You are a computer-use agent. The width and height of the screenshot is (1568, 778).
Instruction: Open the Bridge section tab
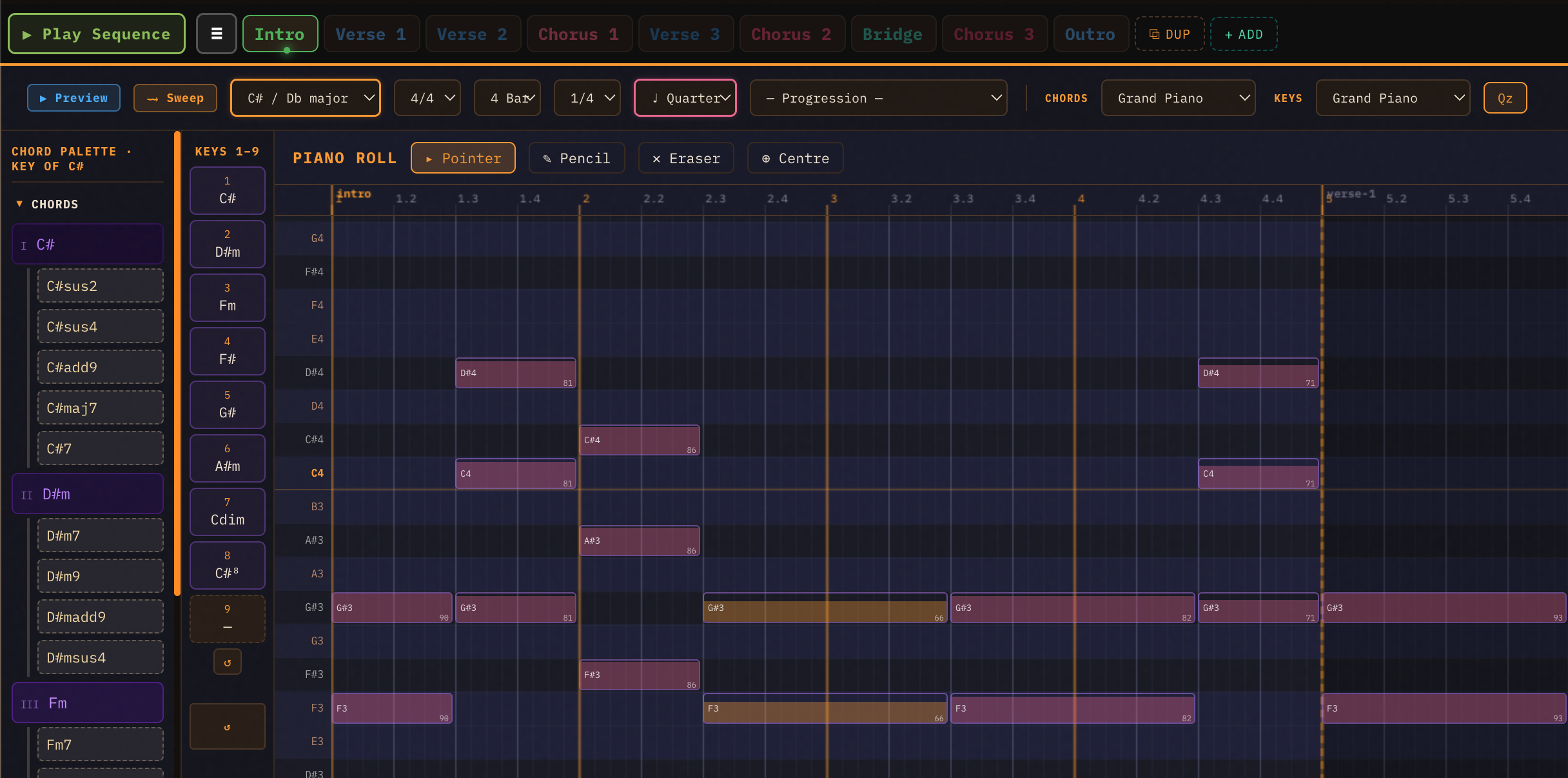click(893, 34)
